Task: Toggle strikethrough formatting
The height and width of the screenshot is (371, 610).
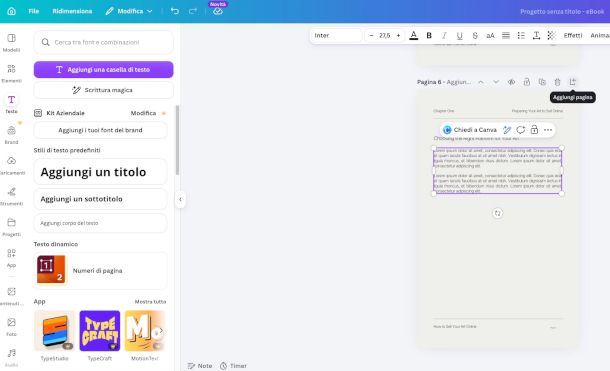Action: click(x=475, y=35)
